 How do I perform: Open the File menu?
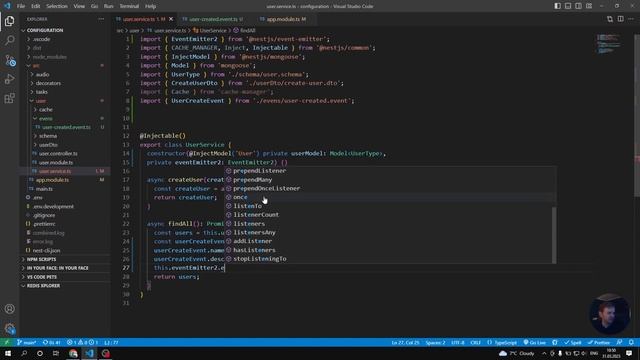coord(21,6)
